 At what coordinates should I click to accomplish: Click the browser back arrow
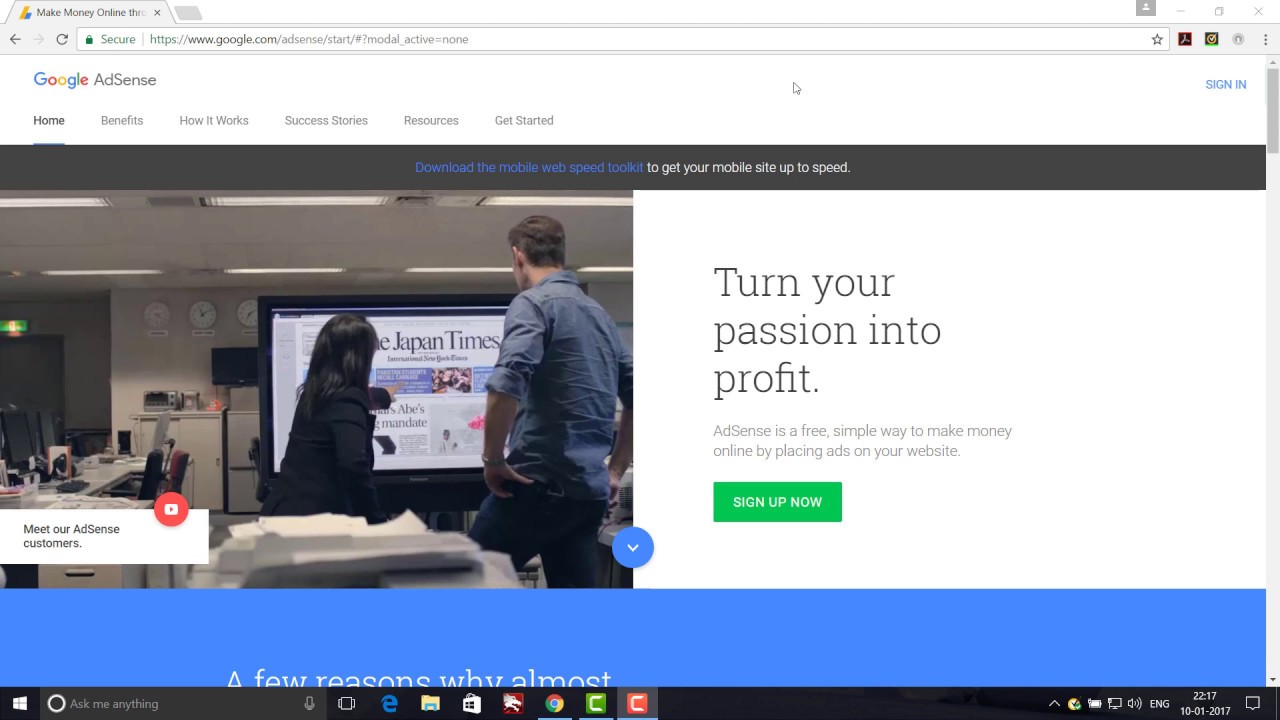click(15, 39)
